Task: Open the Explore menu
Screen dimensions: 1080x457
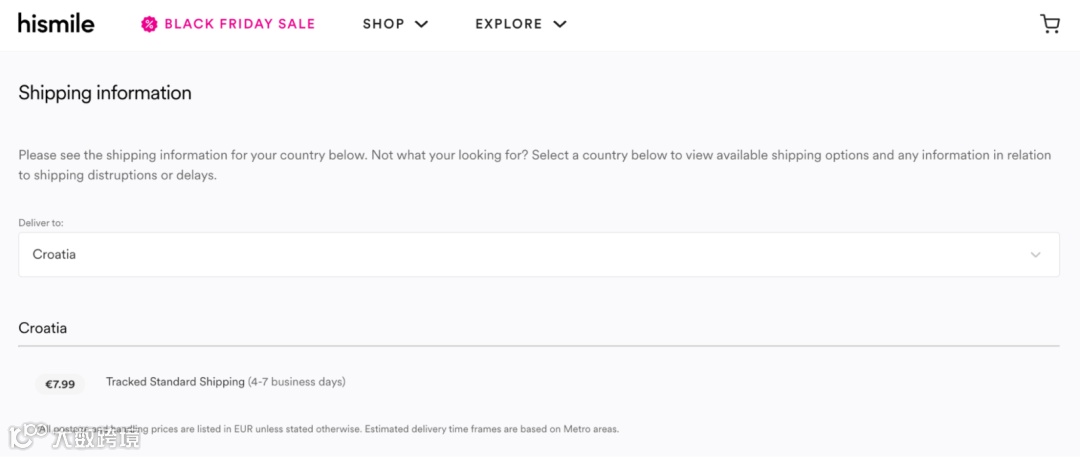Action: pyautogui.click(x=509, y=24)
